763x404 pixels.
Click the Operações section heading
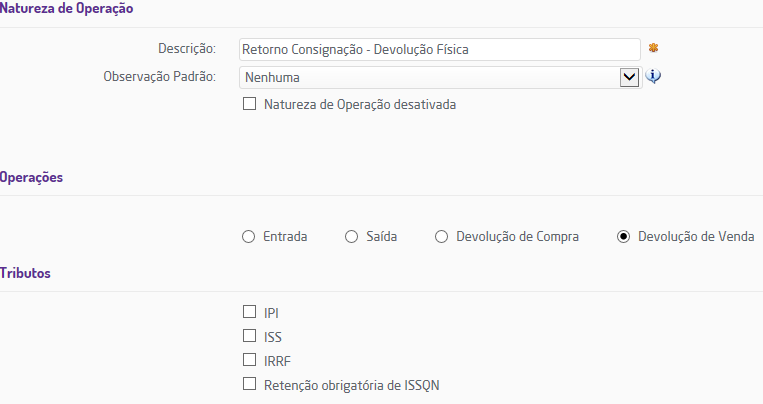32,177
